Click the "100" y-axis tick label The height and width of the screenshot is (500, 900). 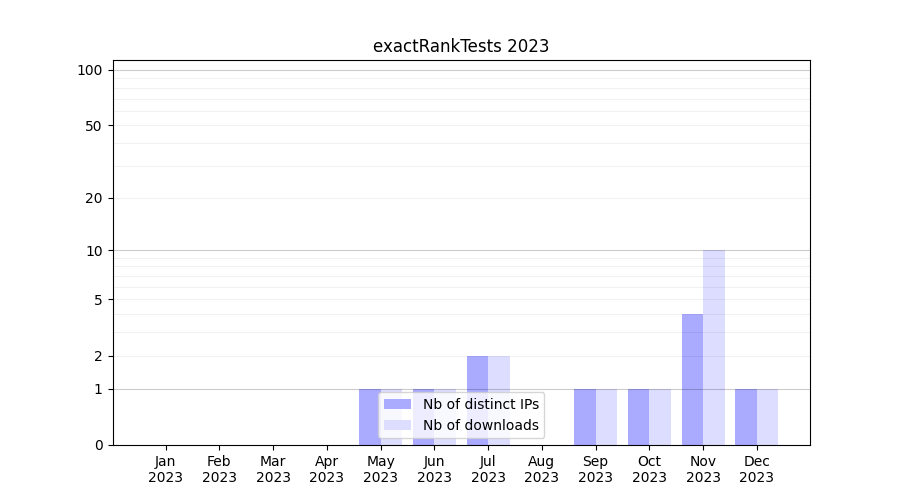click(x=90, y=70)
